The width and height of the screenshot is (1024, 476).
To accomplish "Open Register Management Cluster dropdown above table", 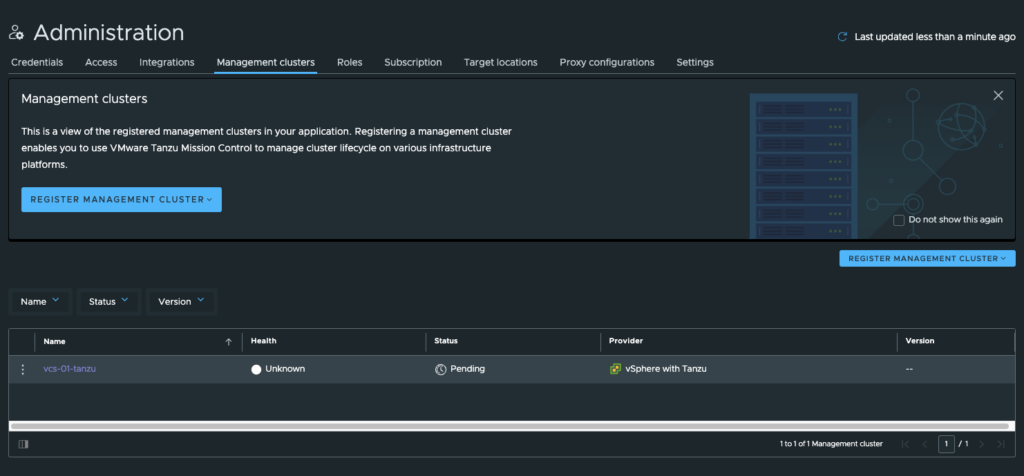I will [927, 259].
